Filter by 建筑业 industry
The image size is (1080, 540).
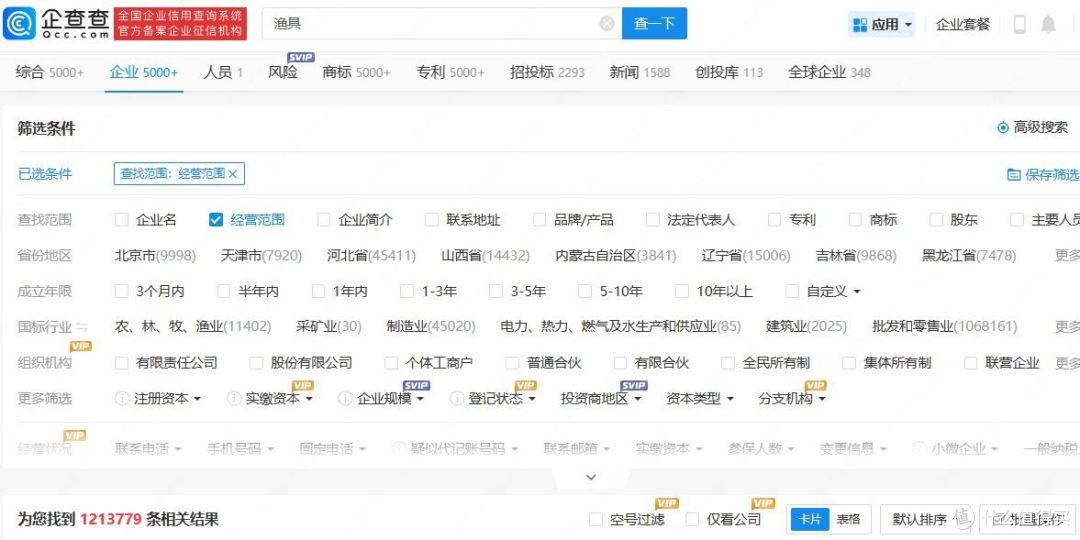coord(807,326)
